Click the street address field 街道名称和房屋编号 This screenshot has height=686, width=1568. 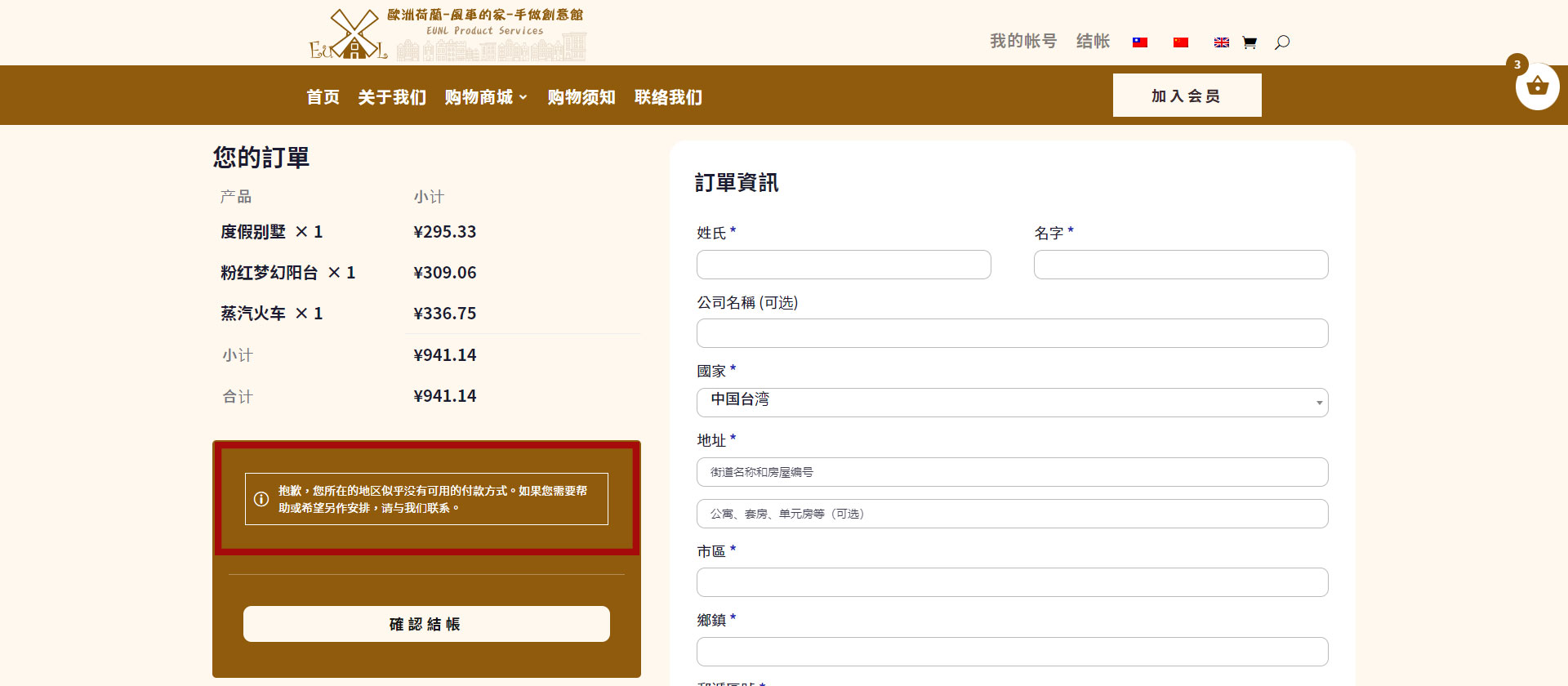coord(1012,472)
